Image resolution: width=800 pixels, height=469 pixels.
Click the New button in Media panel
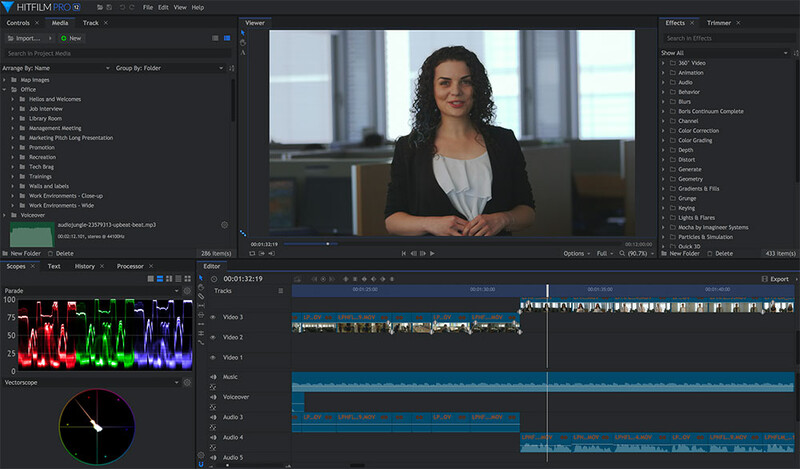point(71,38)
